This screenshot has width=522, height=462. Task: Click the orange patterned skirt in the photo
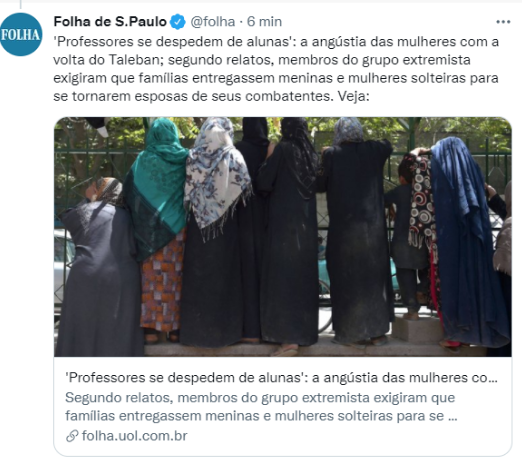point(162,283)
